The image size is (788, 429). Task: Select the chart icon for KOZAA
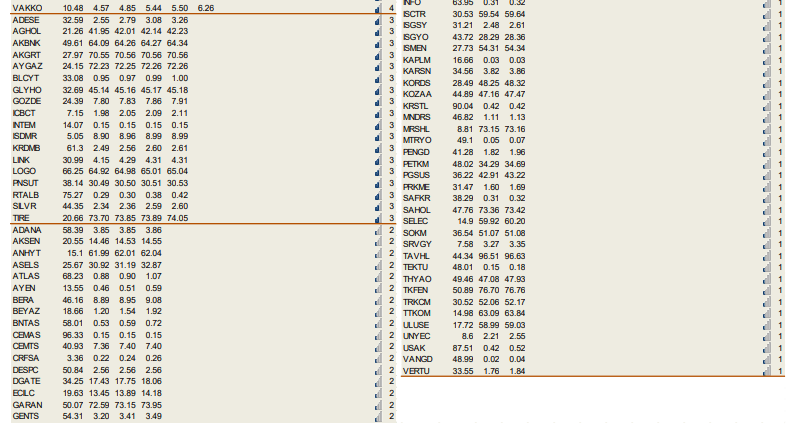click(766, 95)
